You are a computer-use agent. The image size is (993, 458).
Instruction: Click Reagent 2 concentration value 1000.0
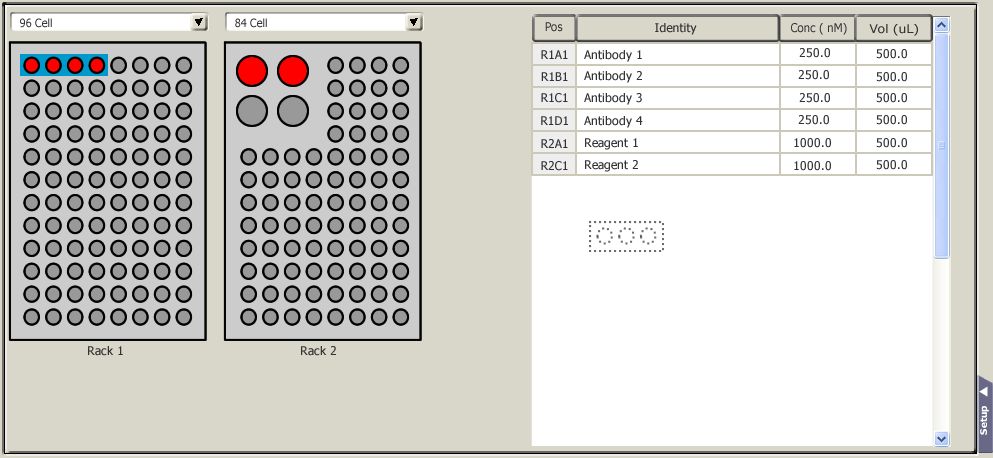(x=817, y=165)
